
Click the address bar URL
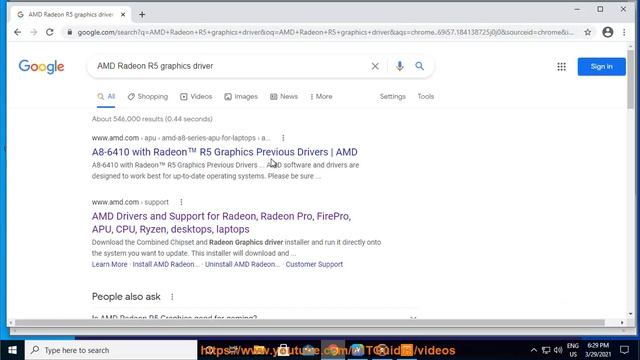pyautogui.click(x=325, y=32)
